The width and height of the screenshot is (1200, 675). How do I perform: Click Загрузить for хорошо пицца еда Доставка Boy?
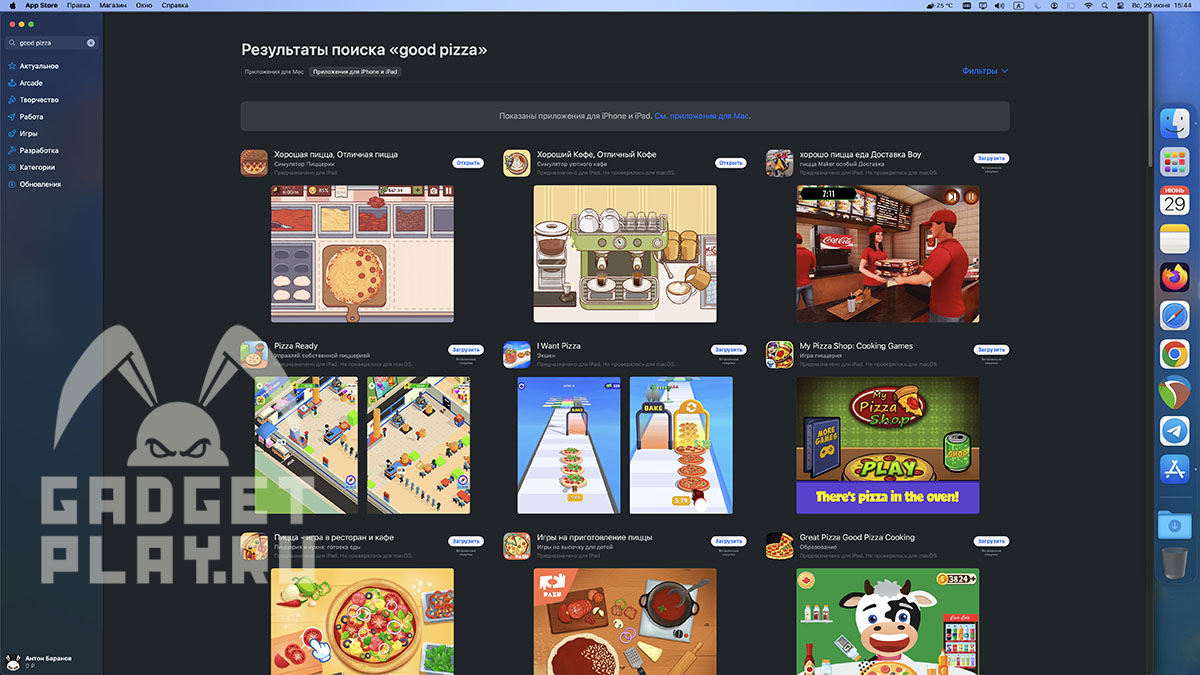(992, 158)
